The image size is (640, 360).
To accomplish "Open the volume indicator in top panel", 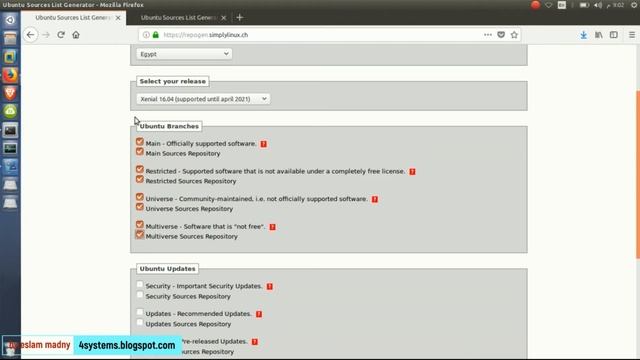I will pyautogui.click(x=598, y=5).
